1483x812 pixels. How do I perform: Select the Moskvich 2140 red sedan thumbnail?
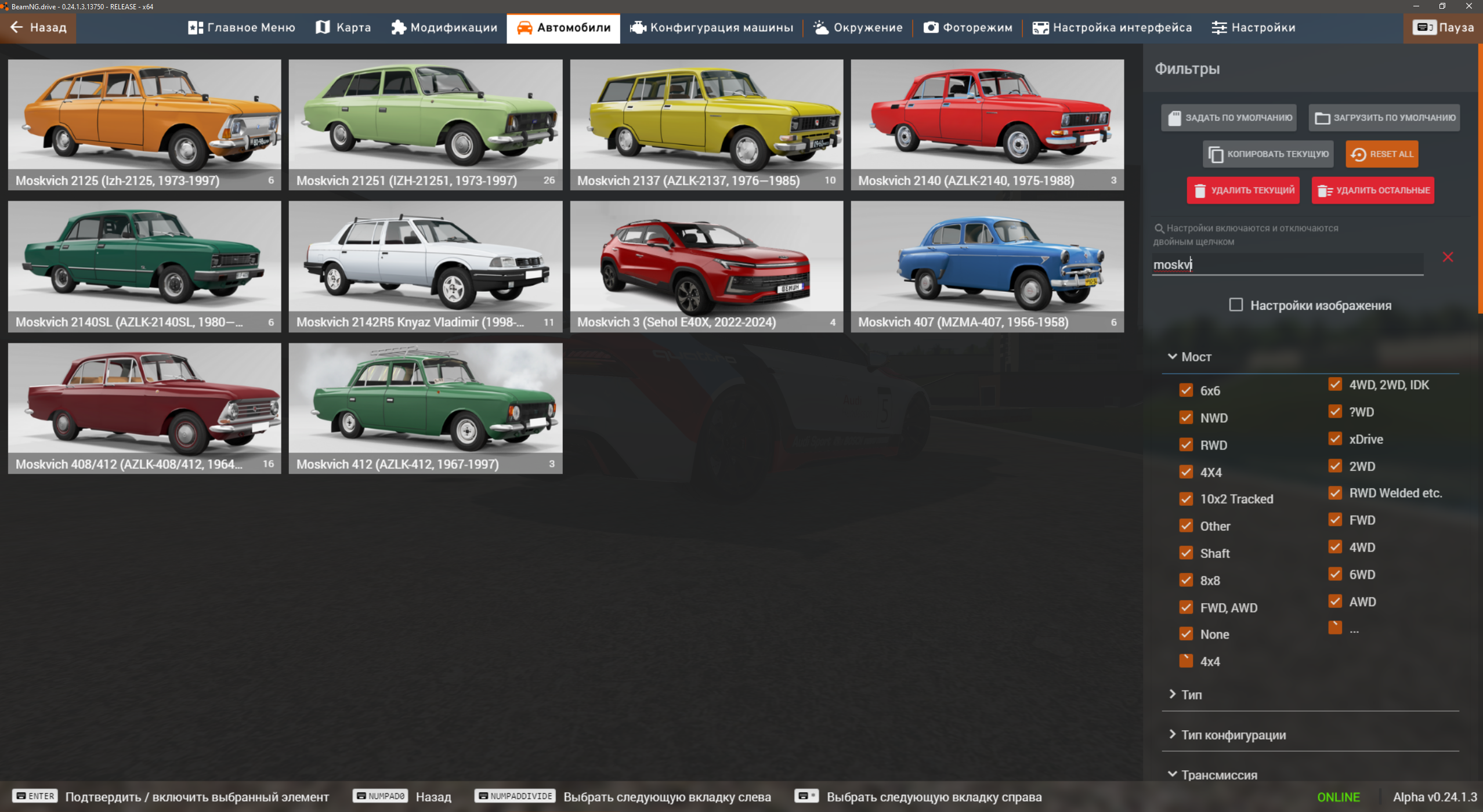[x=988, y=125]
